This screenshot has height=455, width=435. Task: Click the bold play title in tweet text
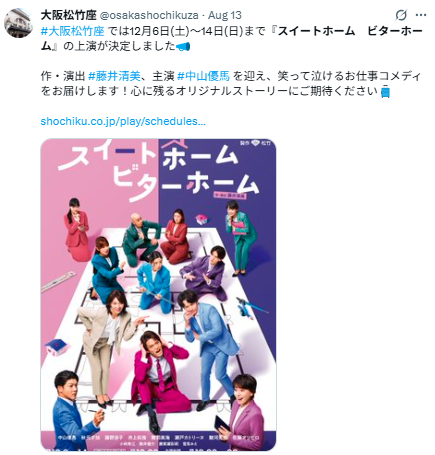pyautogui.click(x=231, y=38)
